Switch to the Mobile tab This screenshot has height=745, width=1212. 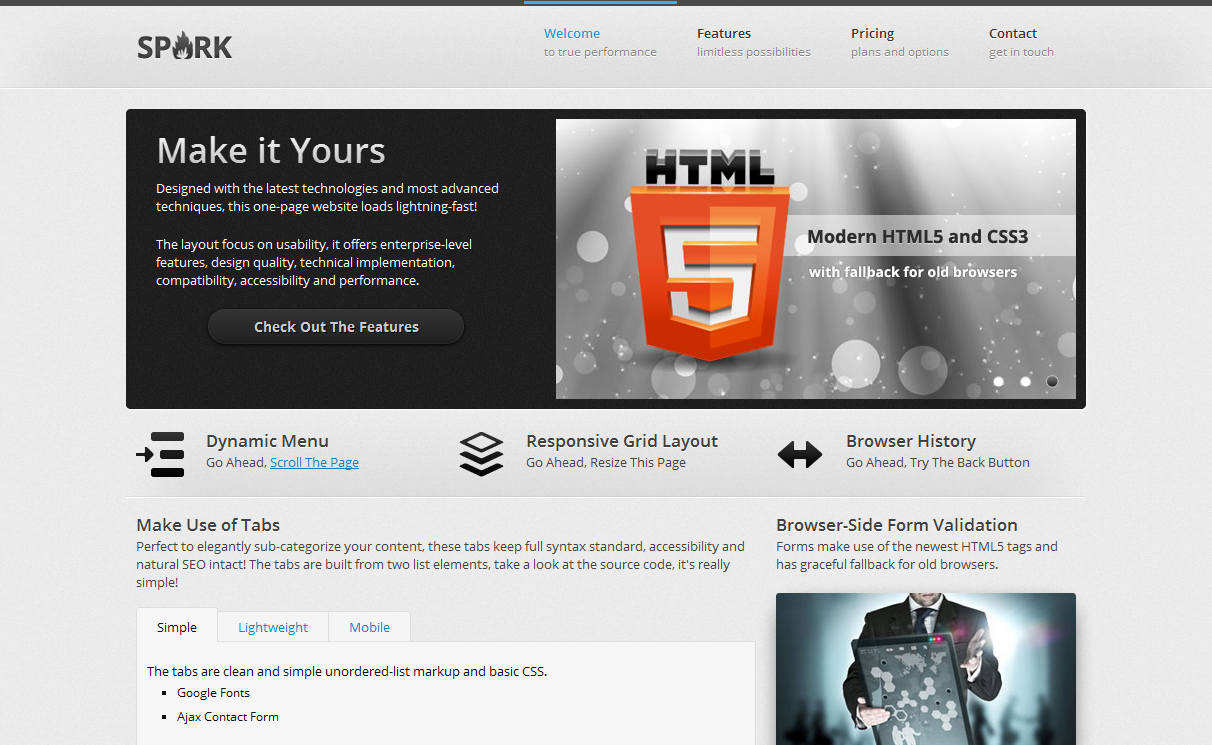click(x=369, y=627)
